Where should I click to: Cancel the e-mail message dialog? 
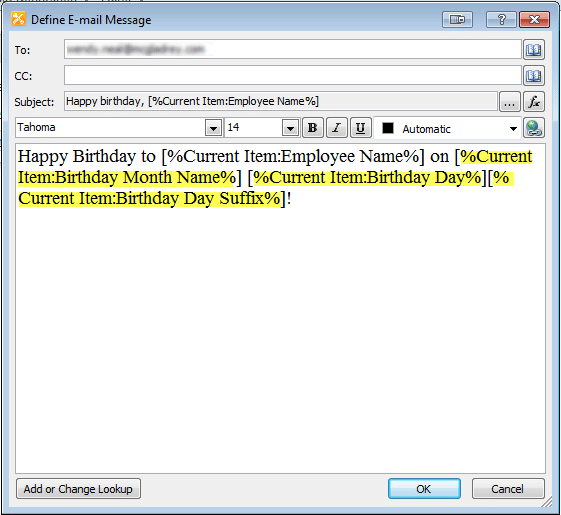(508, 489)
